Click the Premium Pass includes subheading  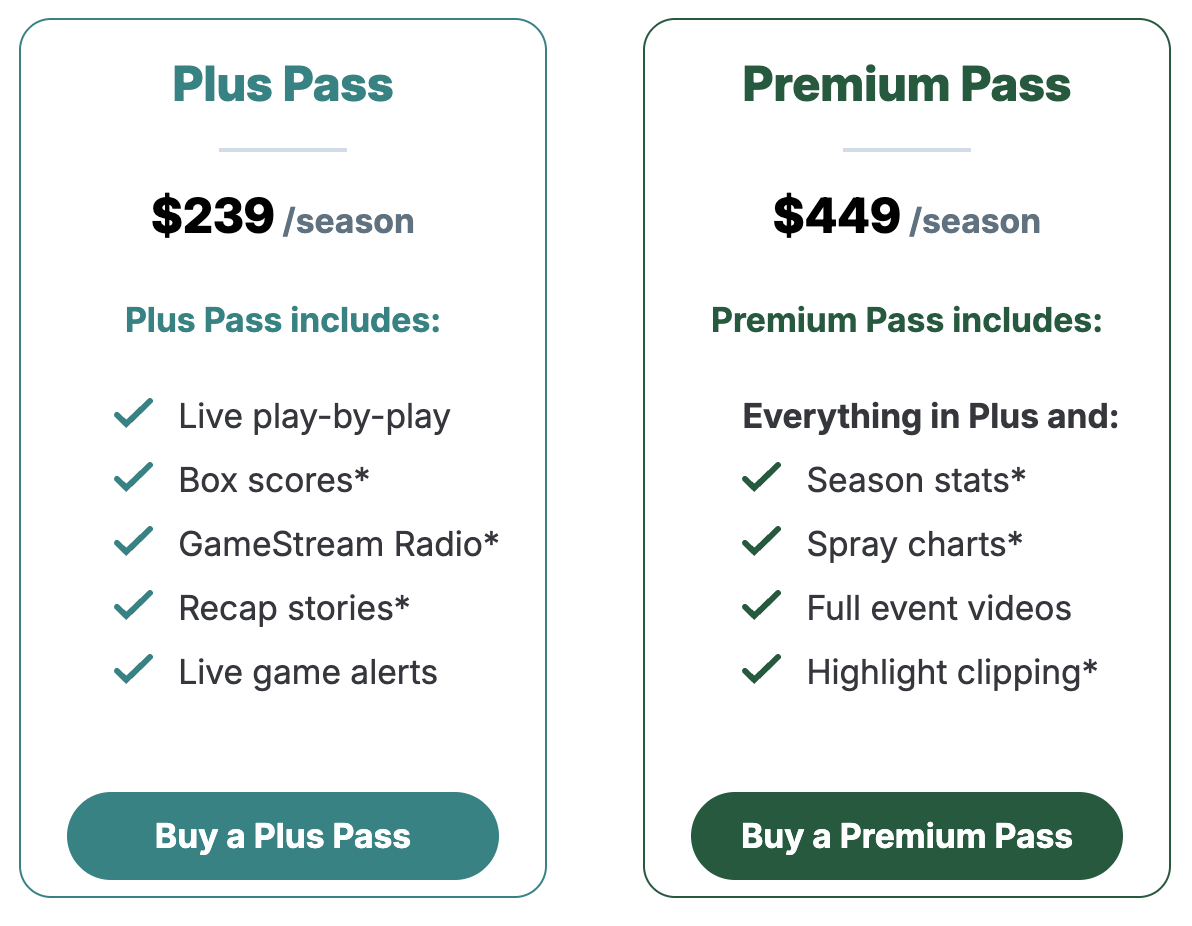click(906, 321)
